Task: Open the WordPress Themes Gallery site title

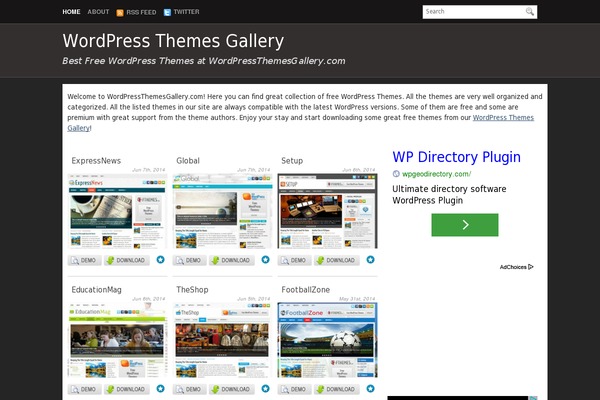Action: click(173, 41)
